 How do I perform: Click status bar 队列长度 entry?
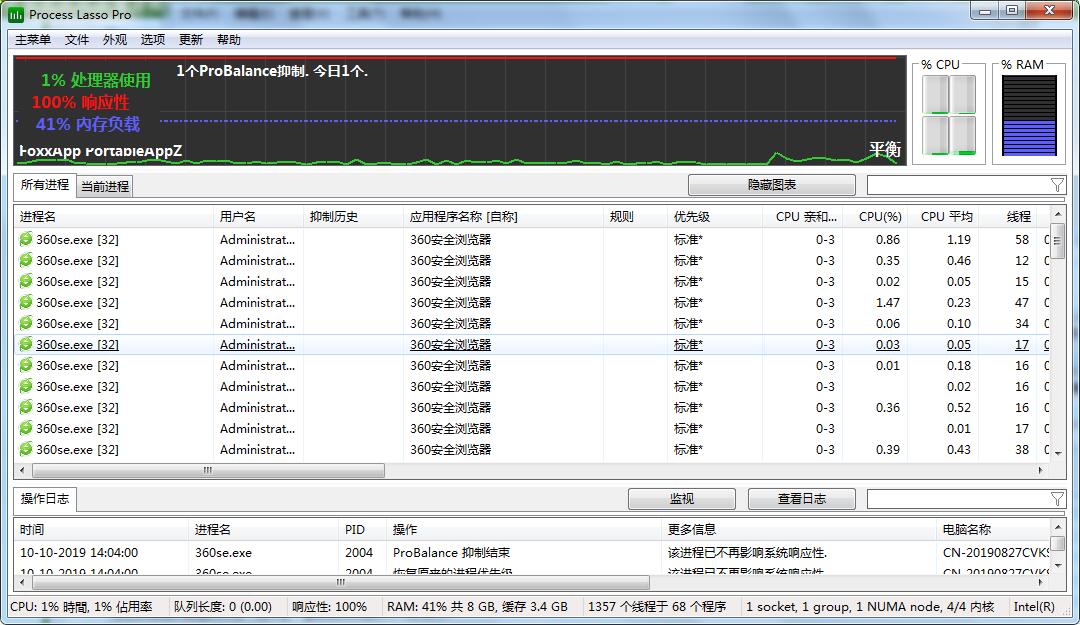(x=222, y=606)
